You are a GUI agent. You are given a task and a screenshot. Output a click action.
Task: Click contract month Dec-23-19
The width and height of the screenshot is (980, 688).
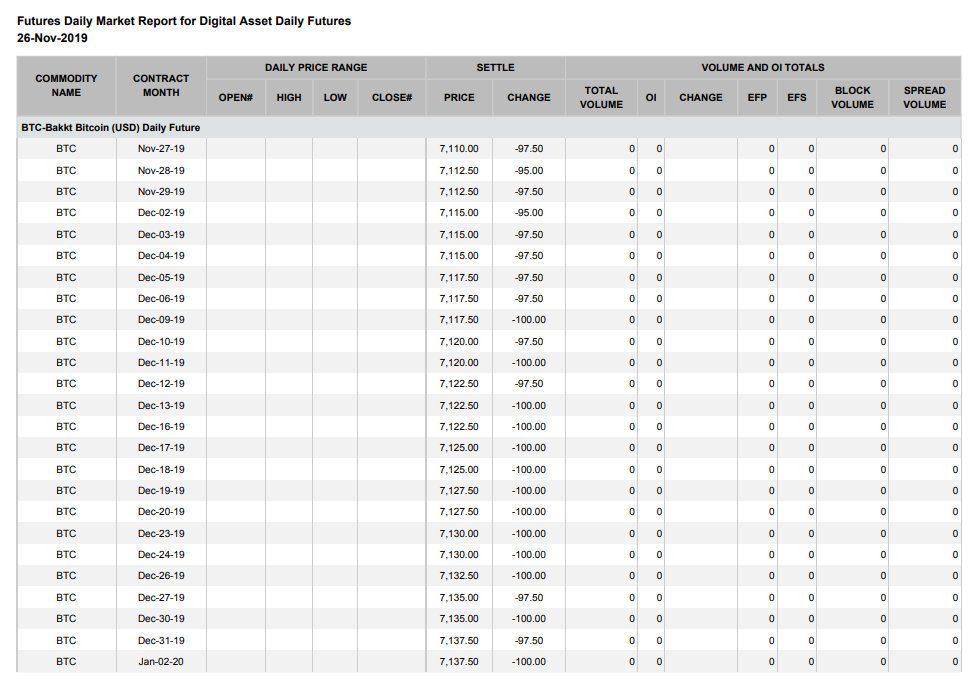[161, 534]
